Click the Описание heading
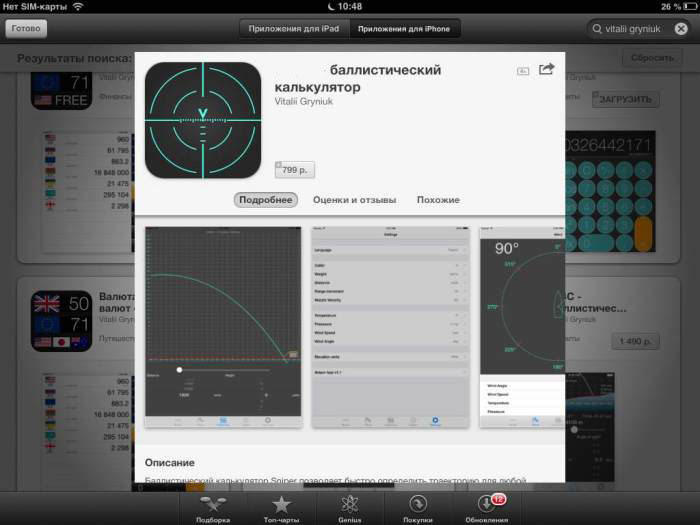Image resolution: width=700 pixels, height=525 pixels. (x=170, y=463)
